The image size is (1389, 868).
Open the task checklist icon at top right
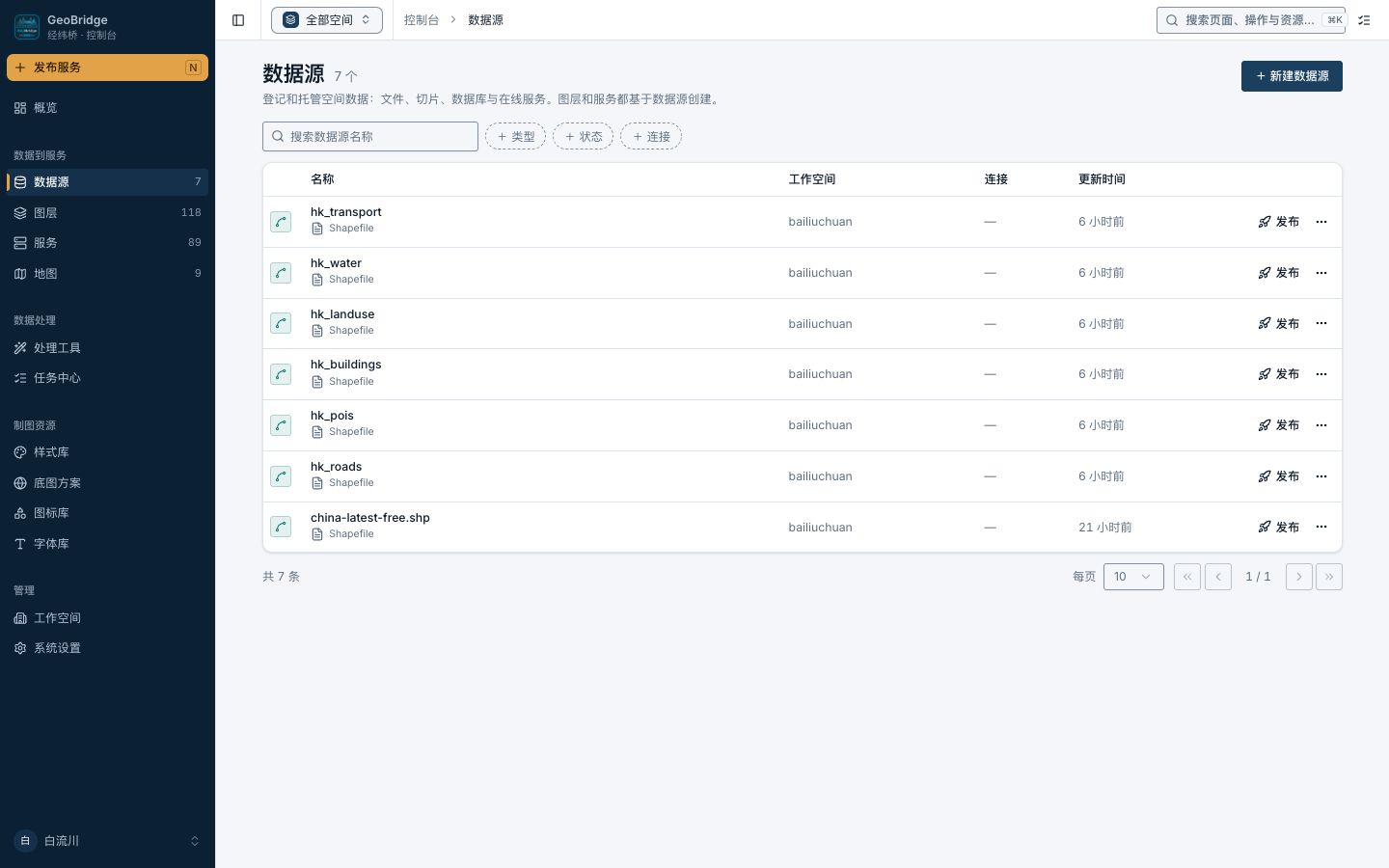pos(1364,20)
